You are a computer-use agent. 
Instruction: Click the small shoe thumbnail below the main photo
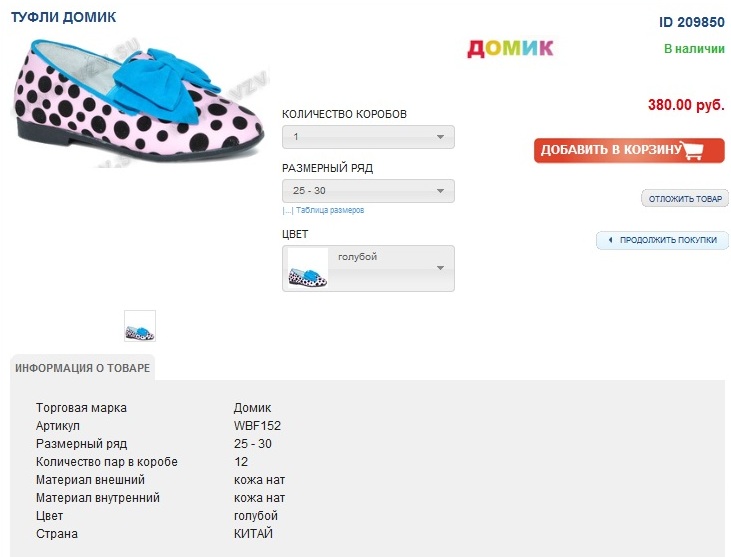coord(140,326)
